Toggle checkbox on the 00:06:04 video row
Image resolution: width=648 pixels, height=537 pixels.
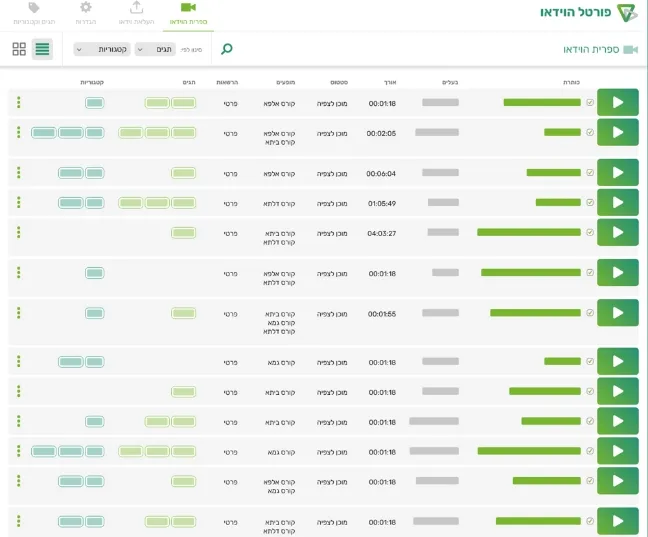tap(589, 172)
